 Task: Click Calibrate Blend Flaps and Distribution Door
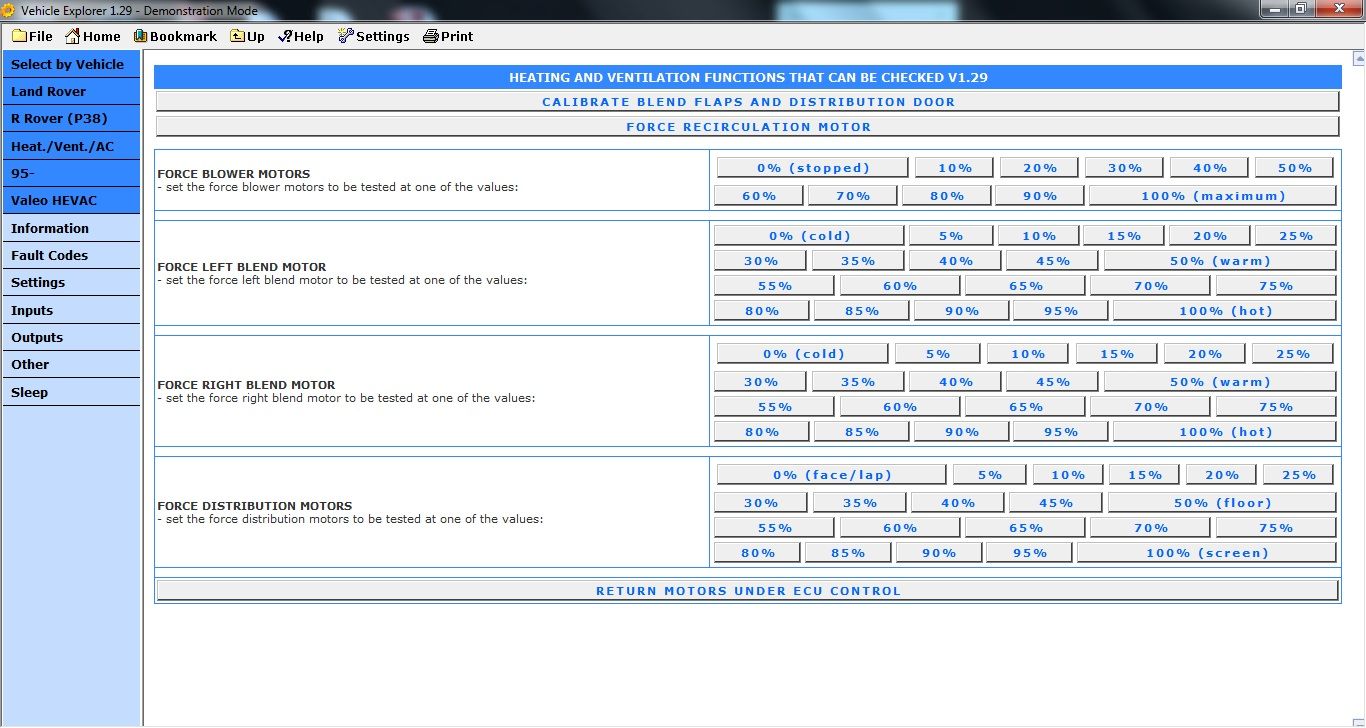tap(747, 102)
